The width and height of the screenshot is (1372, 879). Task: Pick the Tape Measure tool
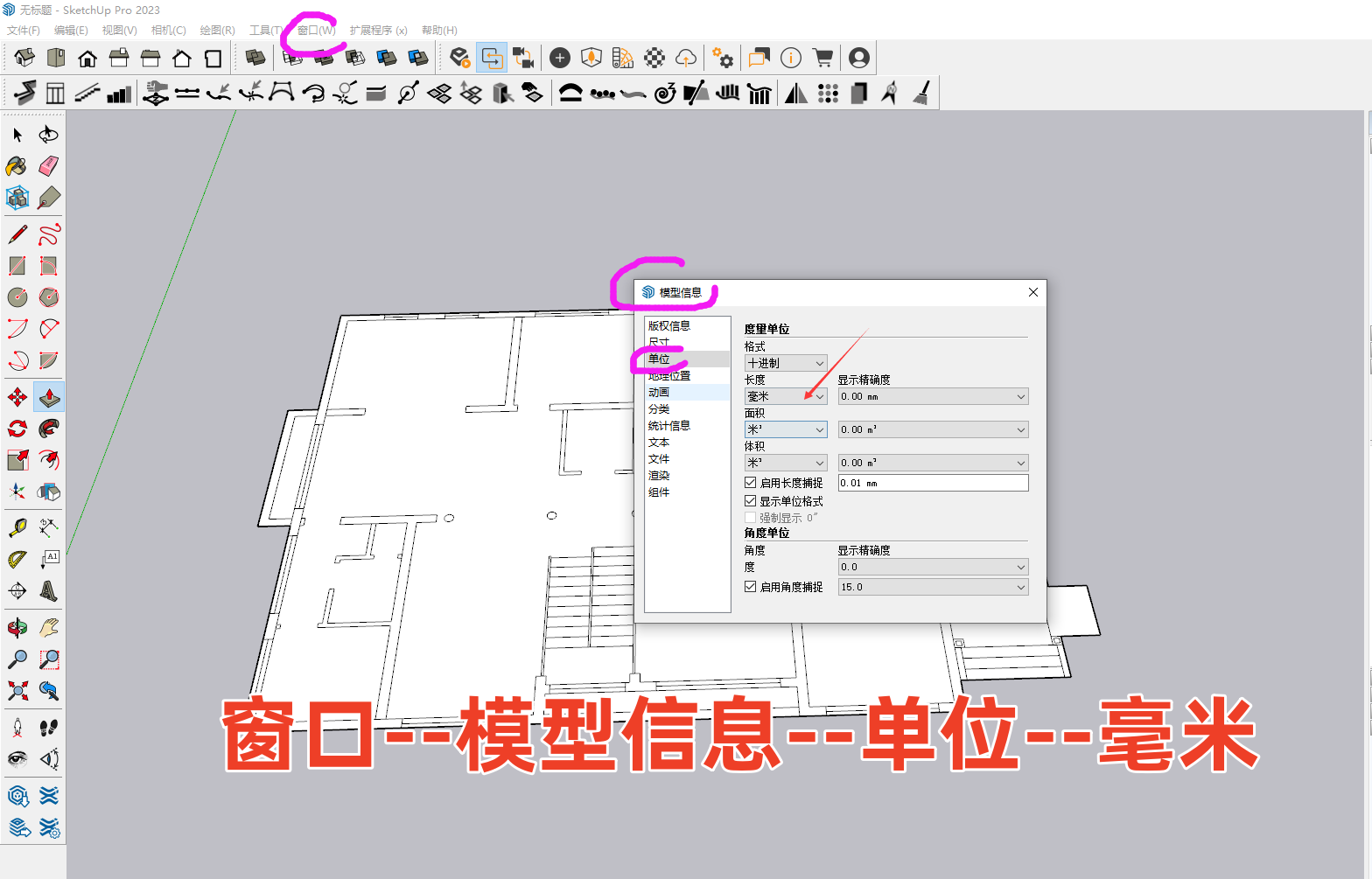17,527
